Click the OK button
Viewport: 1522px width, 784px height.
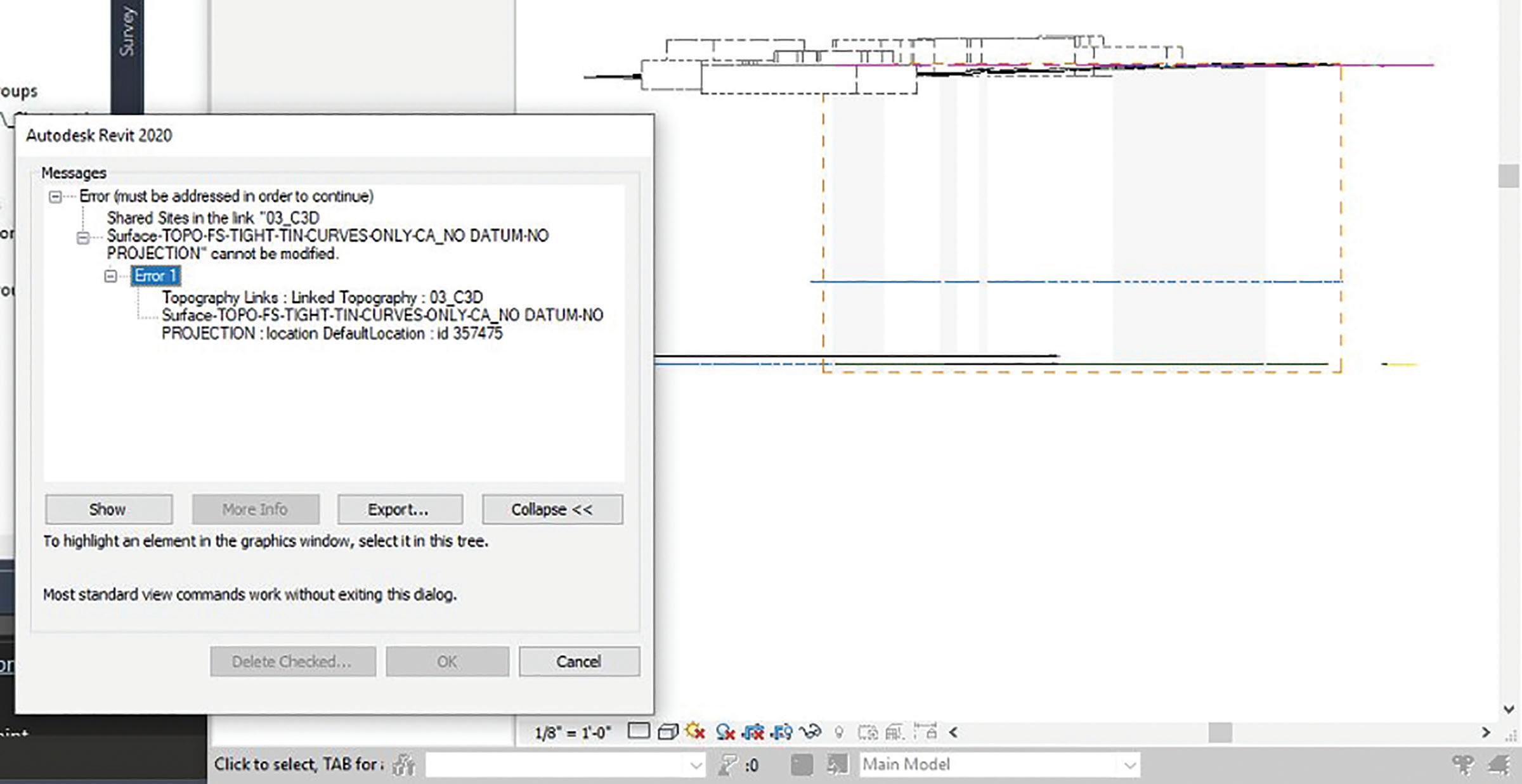click(x=447, y=662)
